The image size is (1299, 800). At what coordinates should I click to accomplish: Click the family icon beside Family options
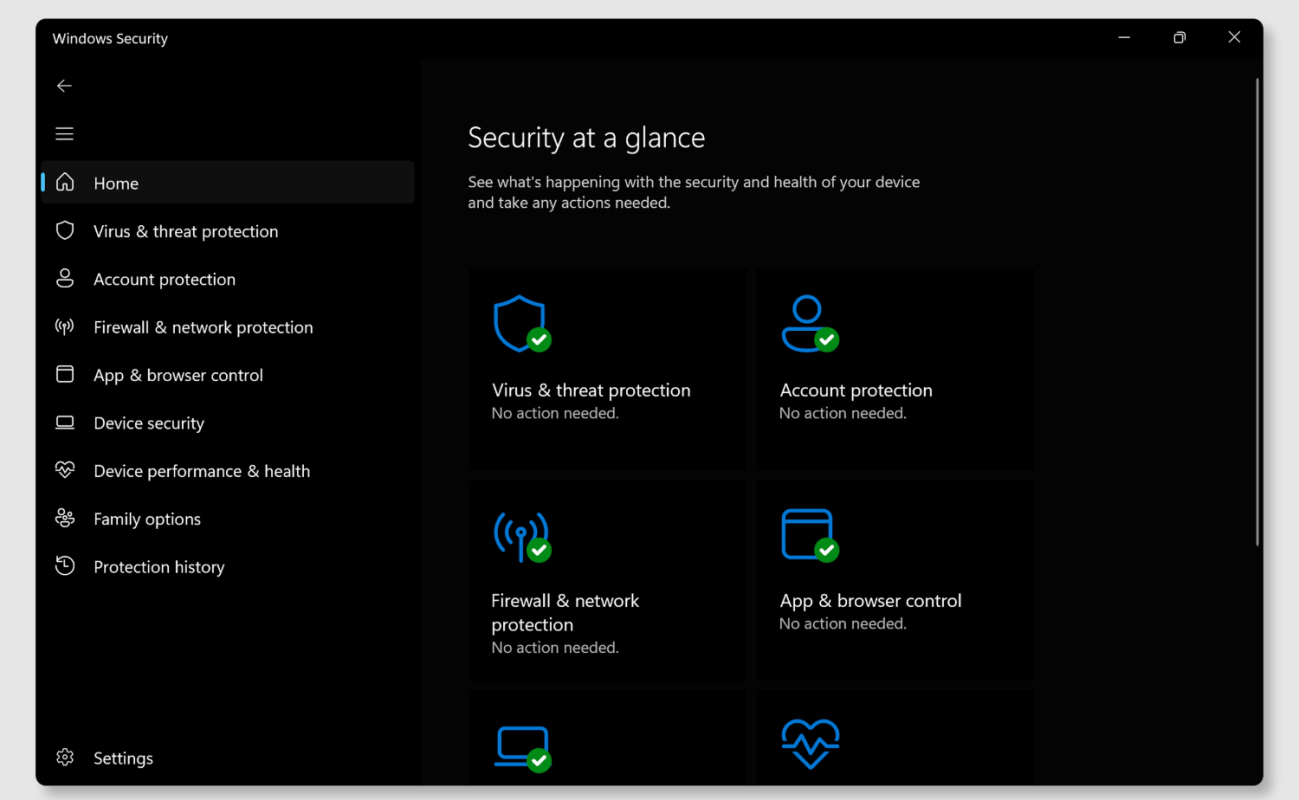click(x=65, y=518)
